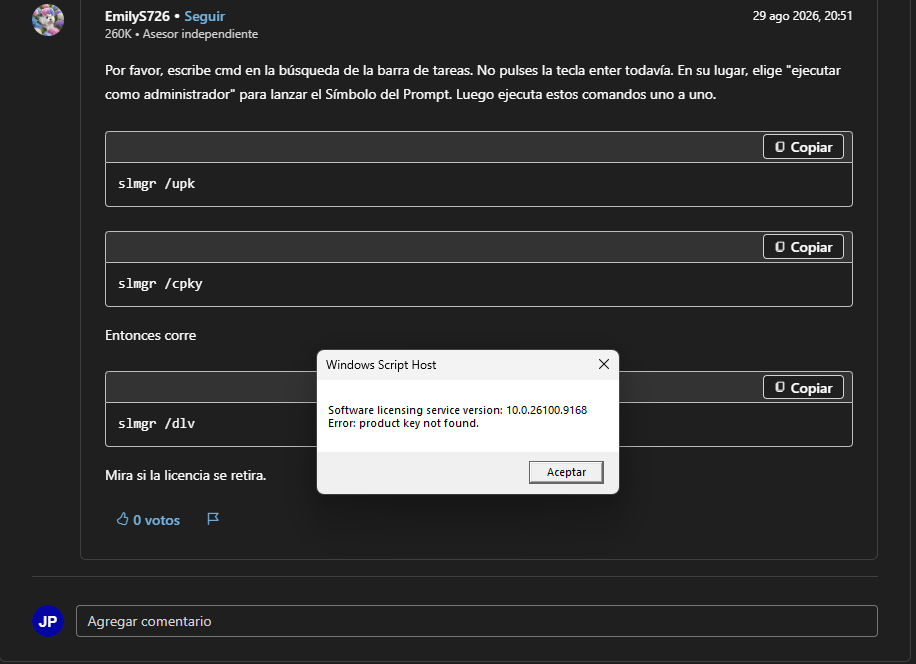Click copy icon in the third code block
This screenshot has width=916, height=664.
tap(779, 388)
